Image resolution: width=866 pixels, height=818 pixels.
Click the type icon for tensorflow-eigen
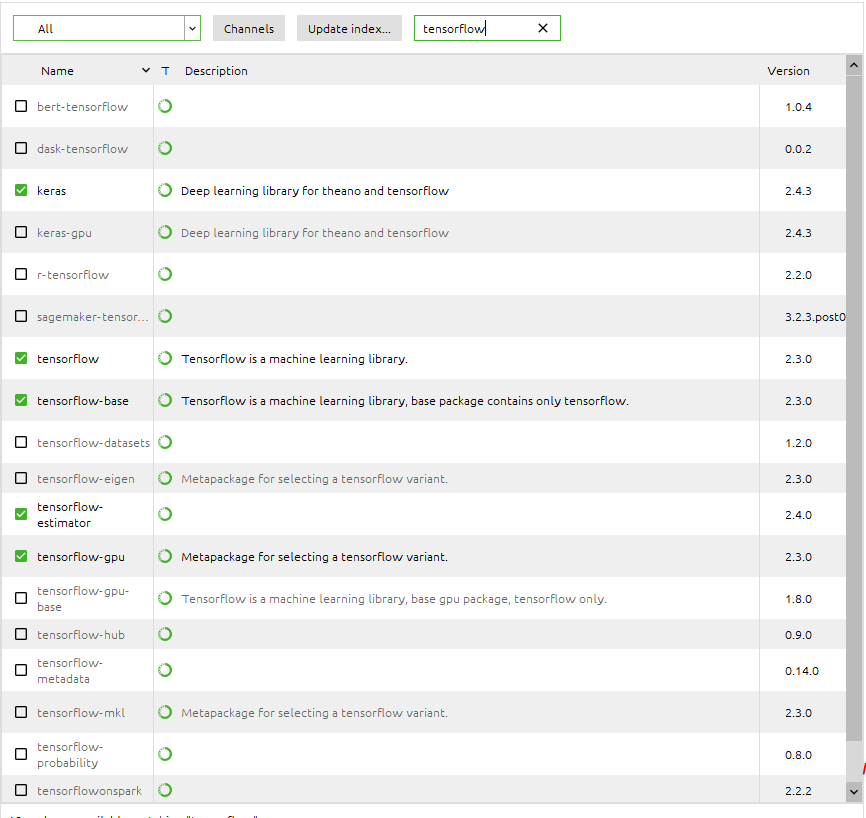click(x=165, y=478)
